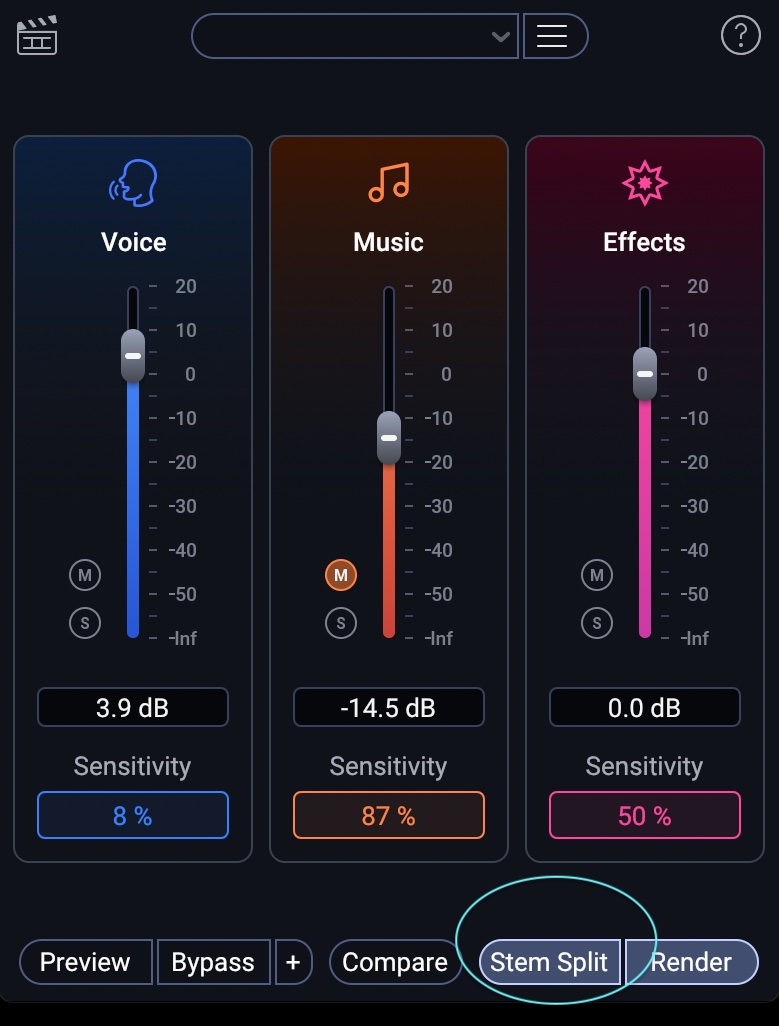This screenshot has width=779, height=1026.
Task: Click the Music dB value field
Action: tap(388, 707)
